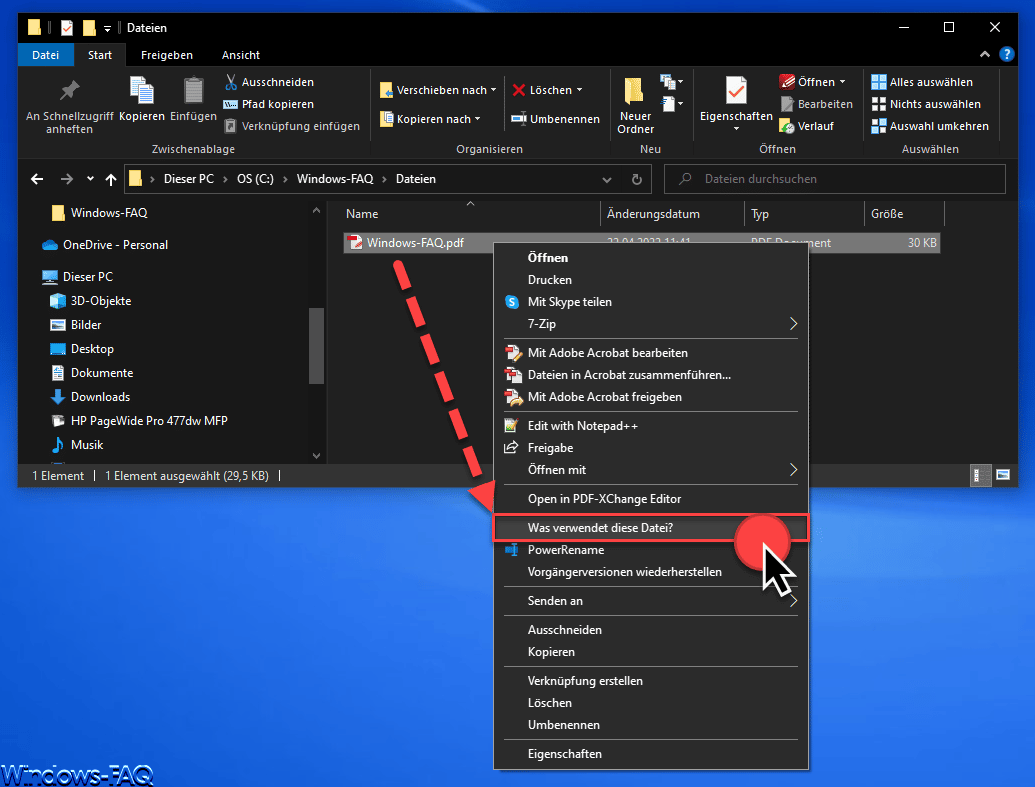Choose Was verwendet diese Datei?
Image resolution: width=1035 pixels, height=787 pixels.
point(651,528)
